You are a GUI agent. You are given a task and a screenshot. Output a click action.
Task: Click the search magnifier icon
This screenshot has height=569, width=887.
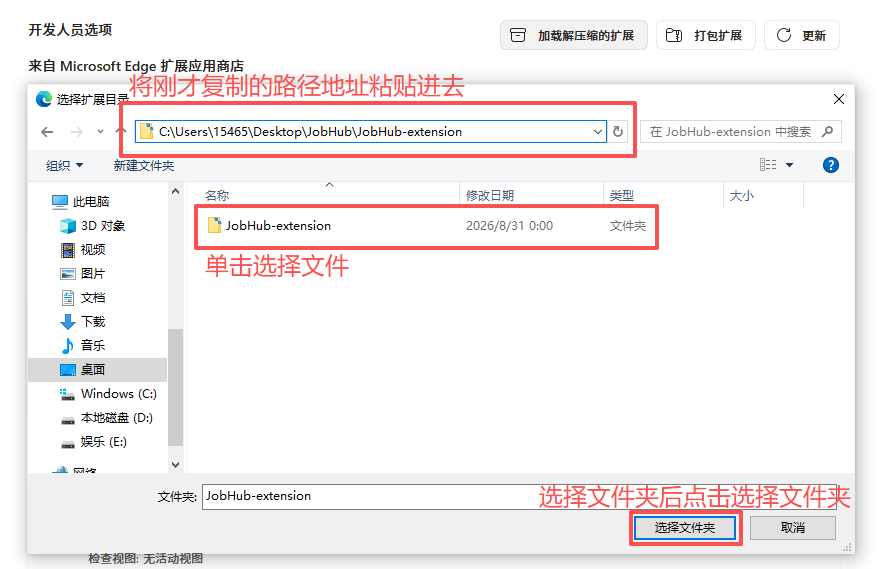coord(828,132)
